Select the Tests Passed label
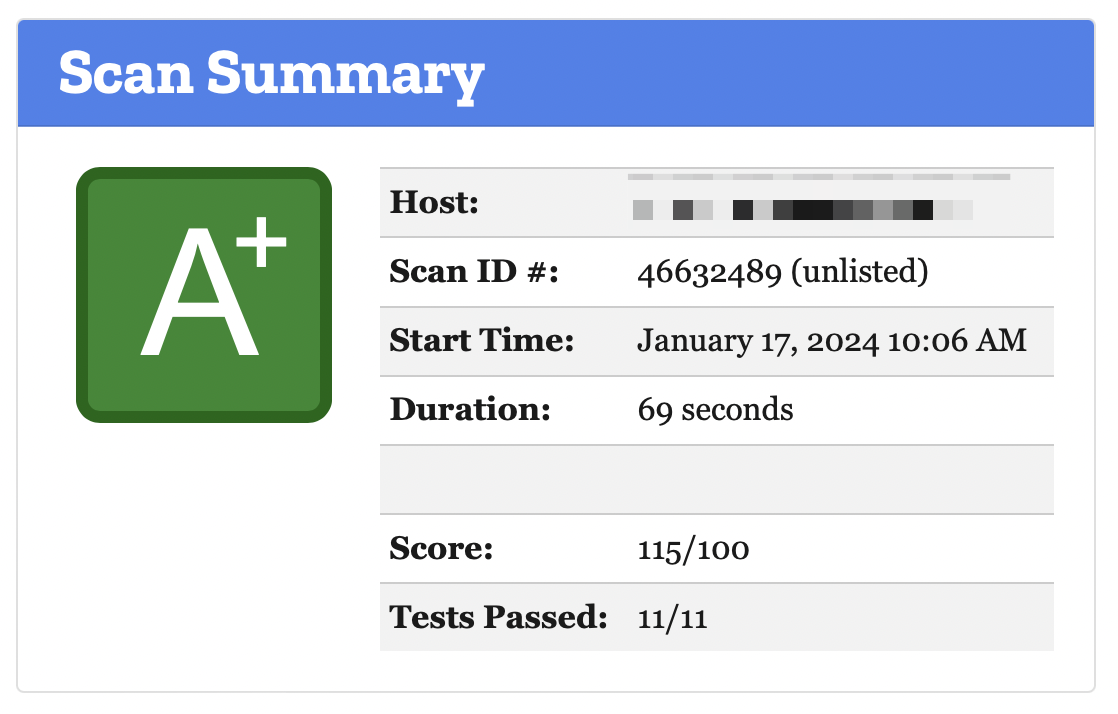Image resolution: width=1118 pixels, height=714 pixels. point(499,618)
